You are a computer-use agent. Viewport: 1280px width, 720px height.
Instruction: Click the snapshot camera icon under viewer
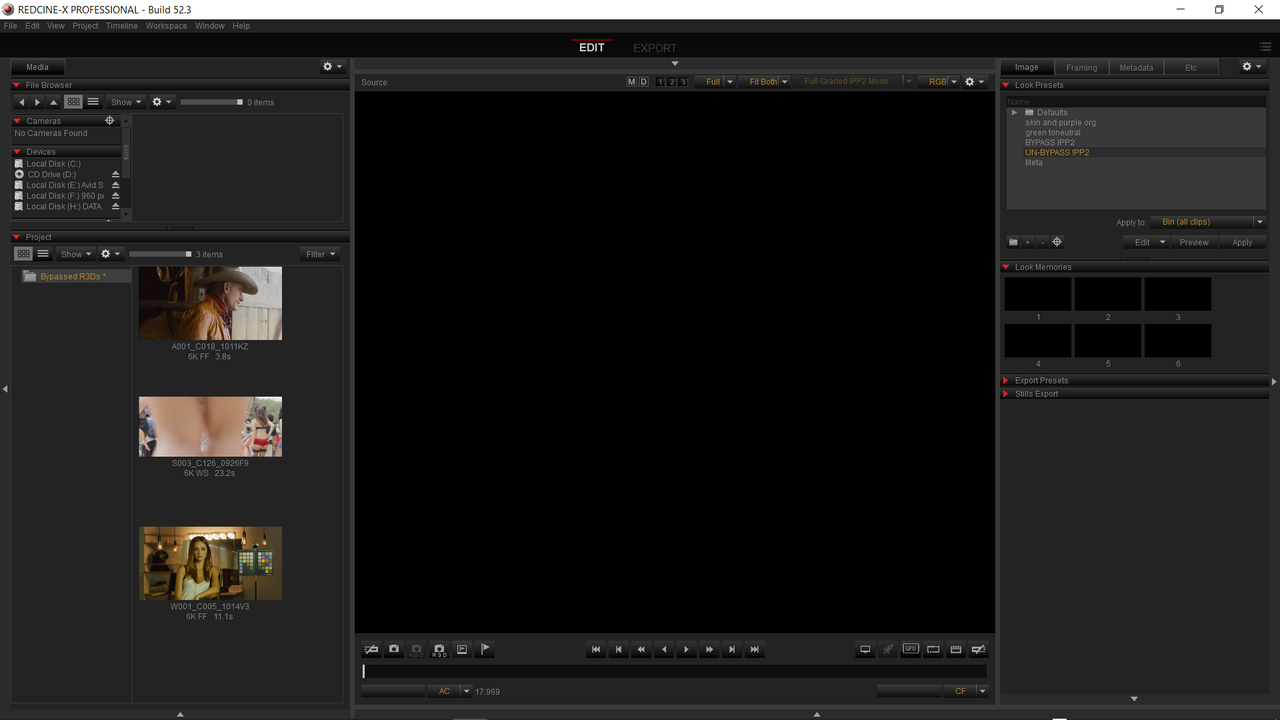click(x=394, y=649)
